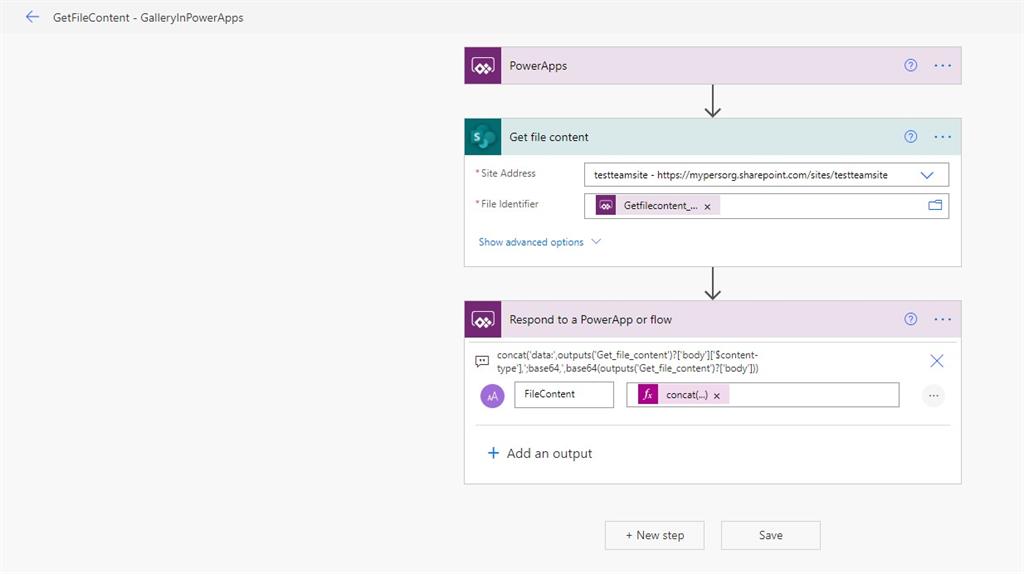The width and height of the screenshot is (1024, 574).
Task: Expand Show advanced options
Action: (539, 242)
